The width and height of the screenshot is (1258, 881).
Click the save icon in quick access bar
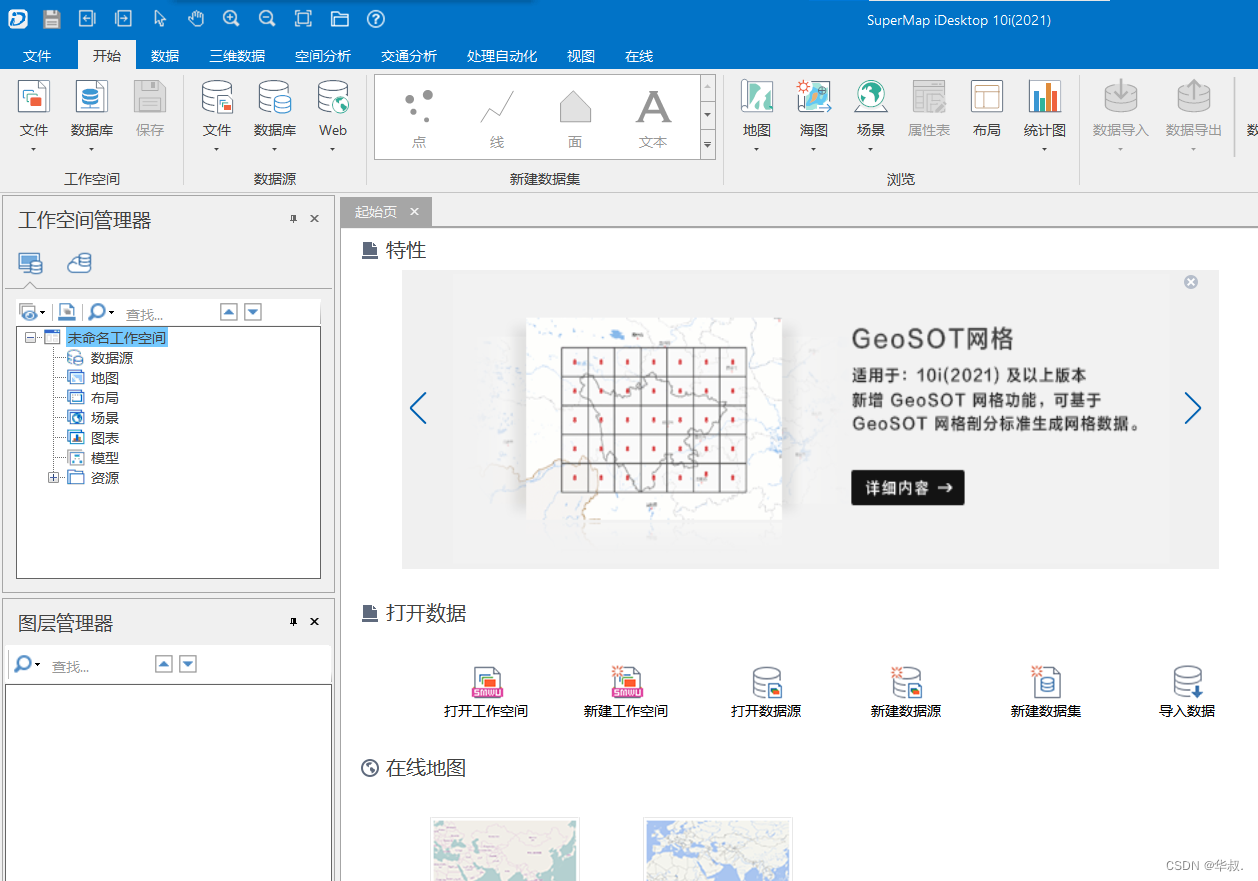tap(52, 18)
